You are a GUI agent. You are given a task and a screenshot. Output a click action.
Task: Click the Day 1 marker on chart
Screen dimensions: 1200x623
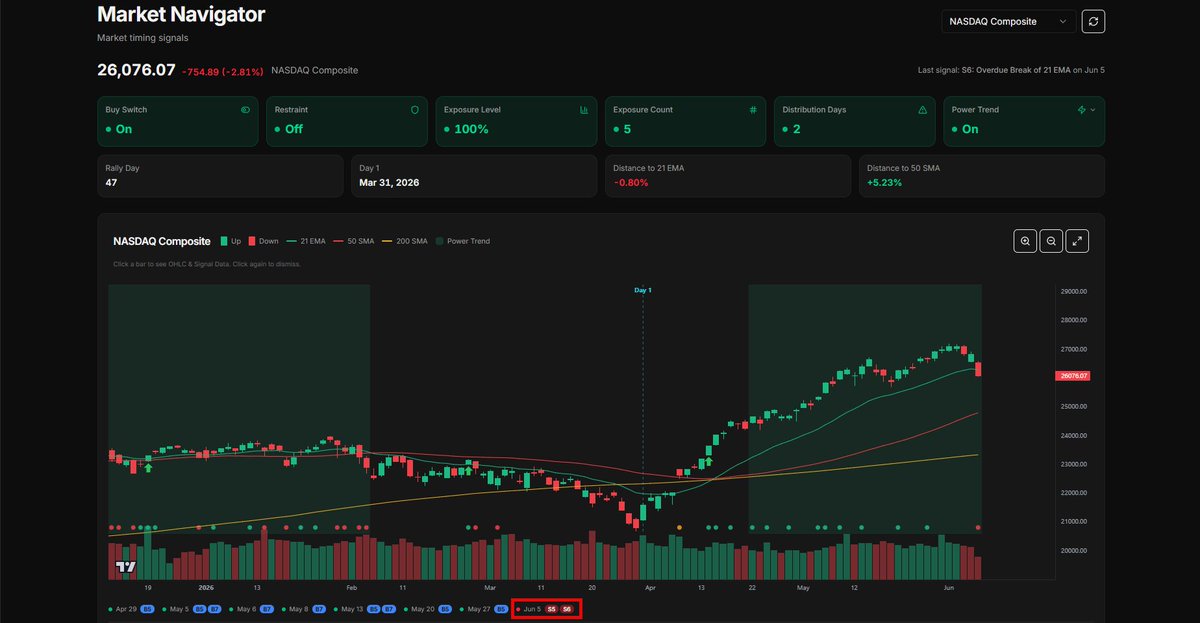(x=643, y=290)
